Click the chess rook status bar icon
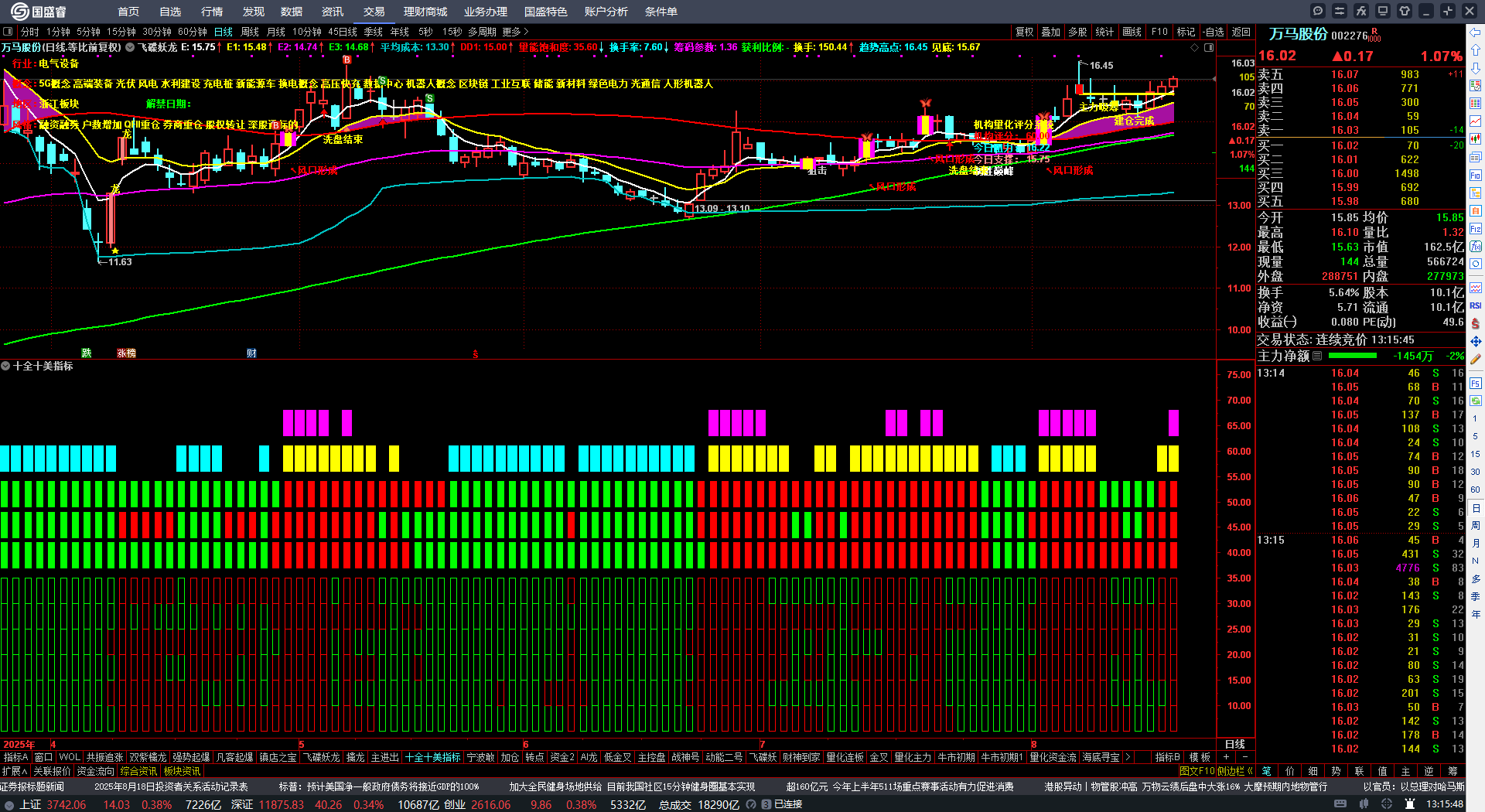This screenshot has width=1485, height=812. click(1411, 804)
